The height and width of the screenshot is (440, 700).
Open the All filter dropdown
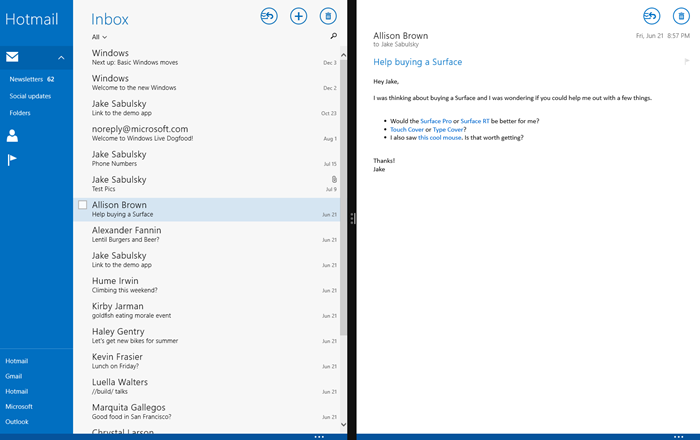[99, 37]
